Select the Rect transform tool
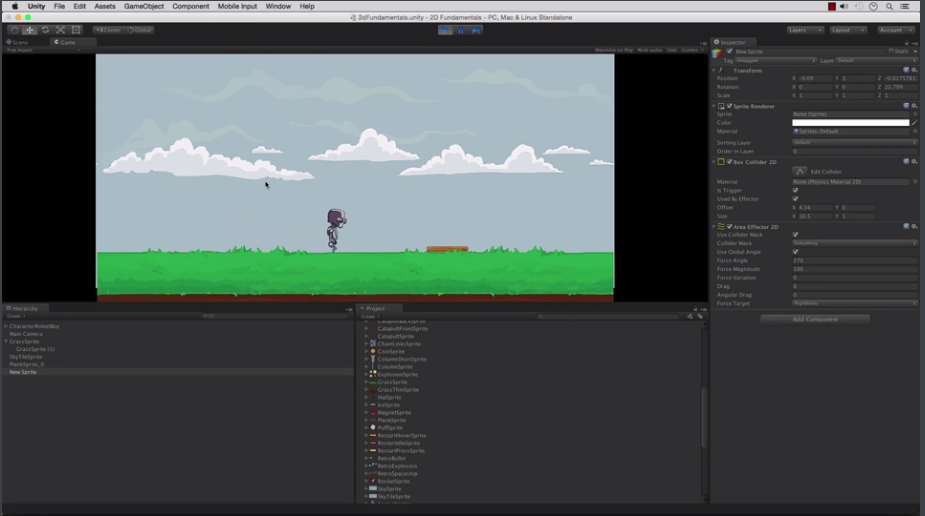This screenshot has height=516, width=925. click(x=76, y=29)
